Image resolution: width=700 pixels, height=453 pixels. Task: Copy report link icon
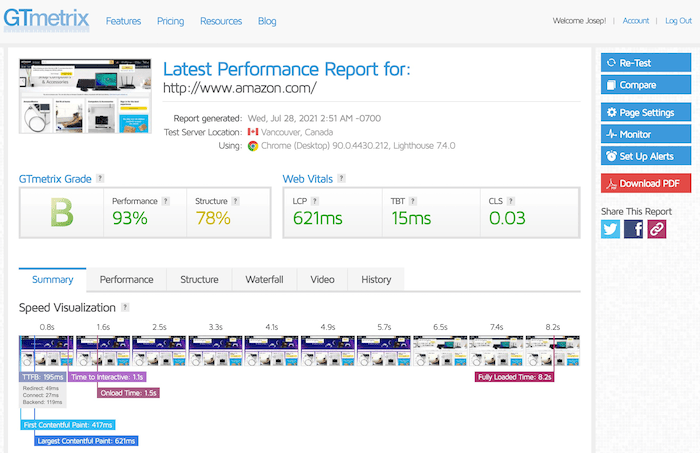[657, 229]
